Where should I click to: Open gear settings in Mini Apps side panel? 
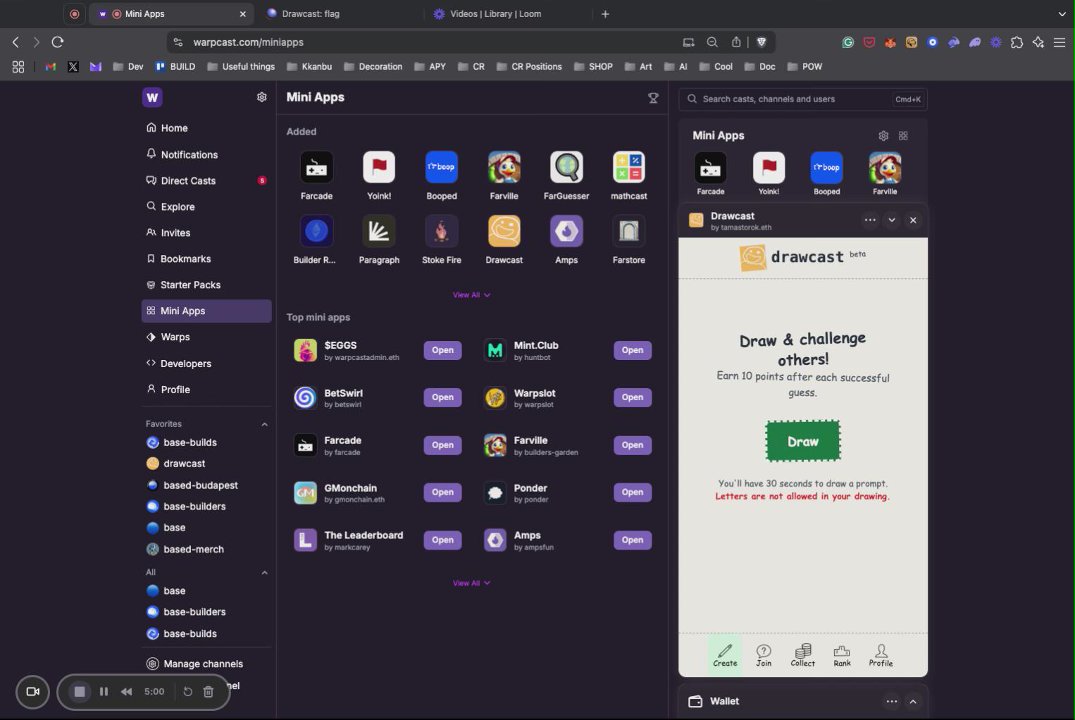tap(883, 136)
